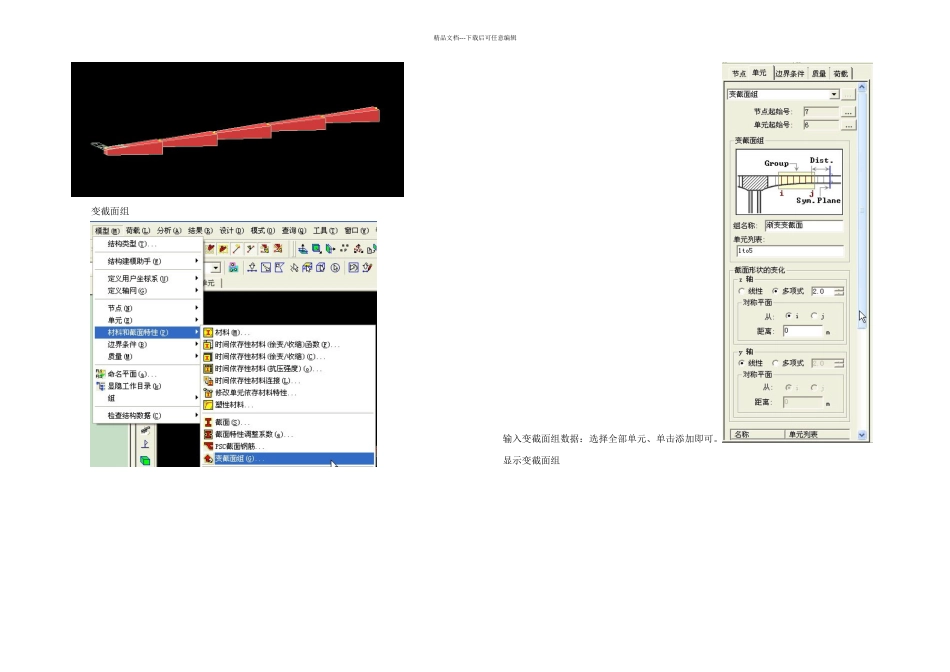Click the 显隐工作目录 icon

[x=101, y=387]
